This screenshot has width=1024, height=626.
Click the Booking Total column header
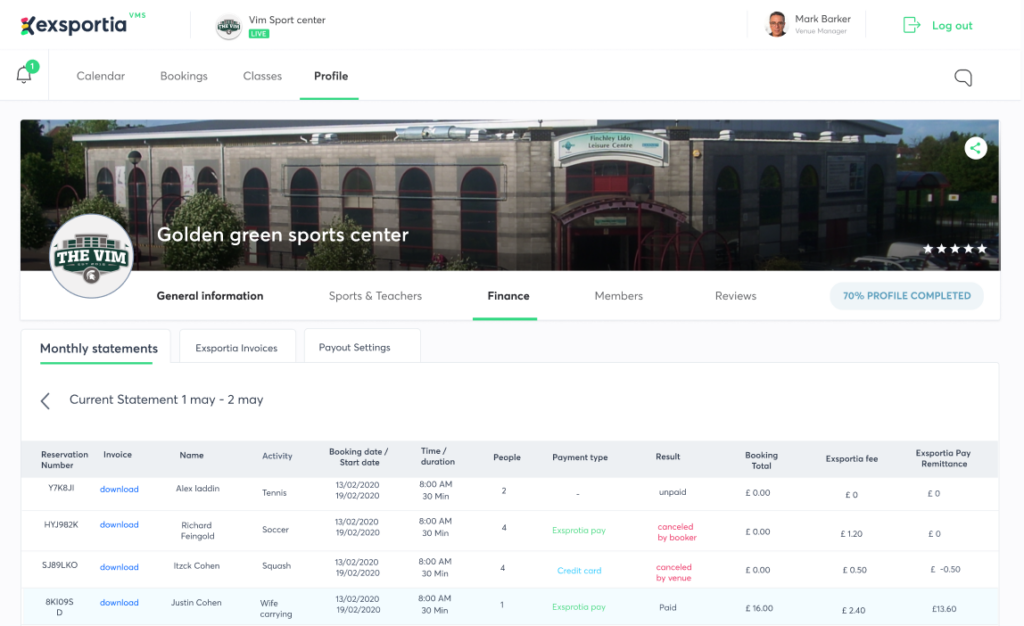click(x=761, y=460)
